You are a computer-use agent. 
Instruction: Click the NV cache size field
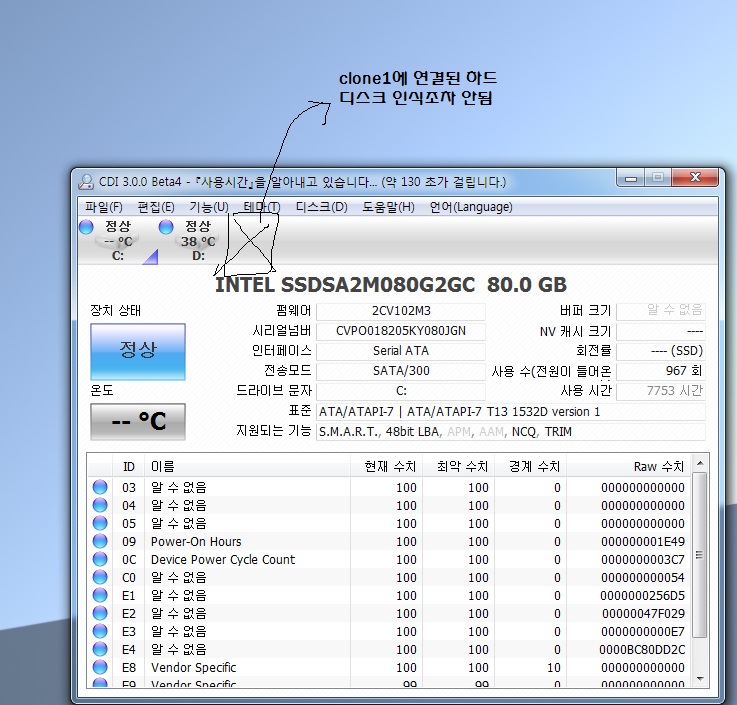661,331
